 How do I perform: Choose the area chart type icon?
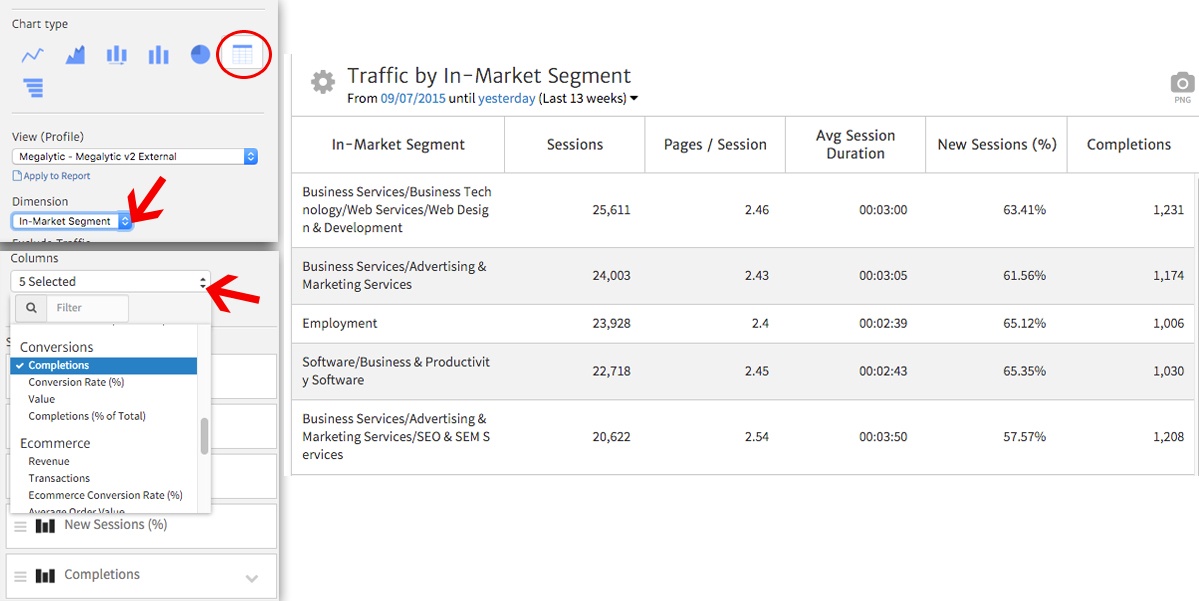[75, 55]
